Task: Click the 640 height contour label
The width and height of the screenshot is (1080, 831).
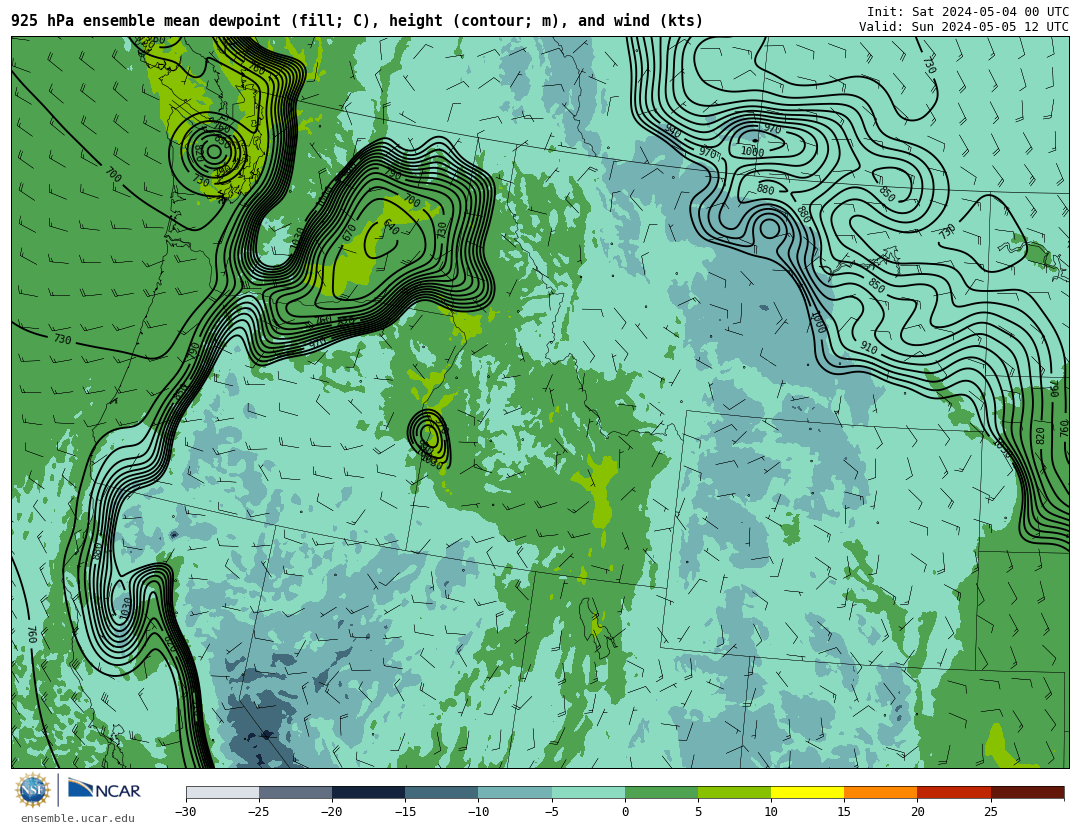Action: (x=391, y=227)
